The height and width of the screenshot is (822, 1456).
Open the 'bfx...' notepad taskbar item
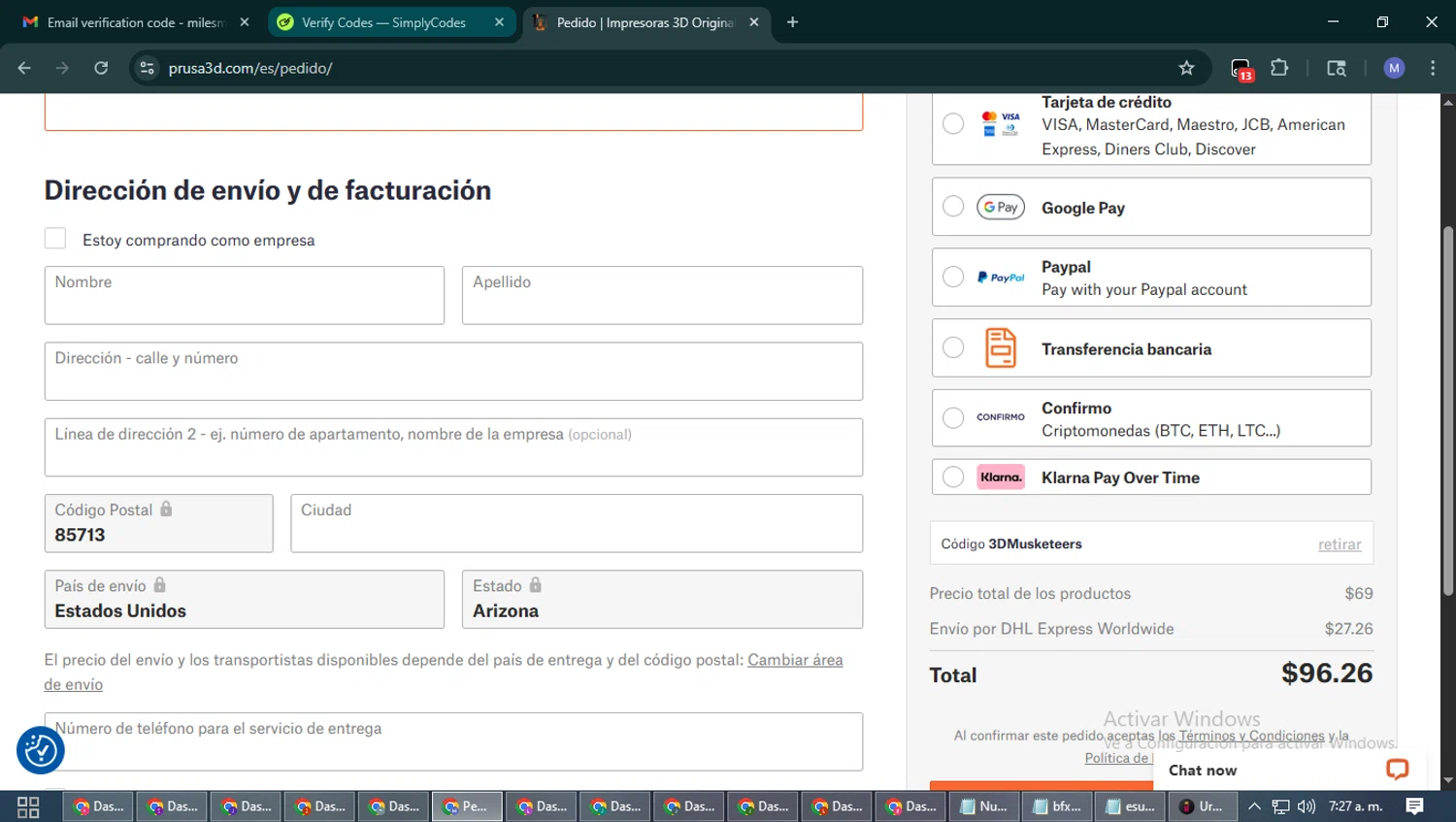[1057, 806]
